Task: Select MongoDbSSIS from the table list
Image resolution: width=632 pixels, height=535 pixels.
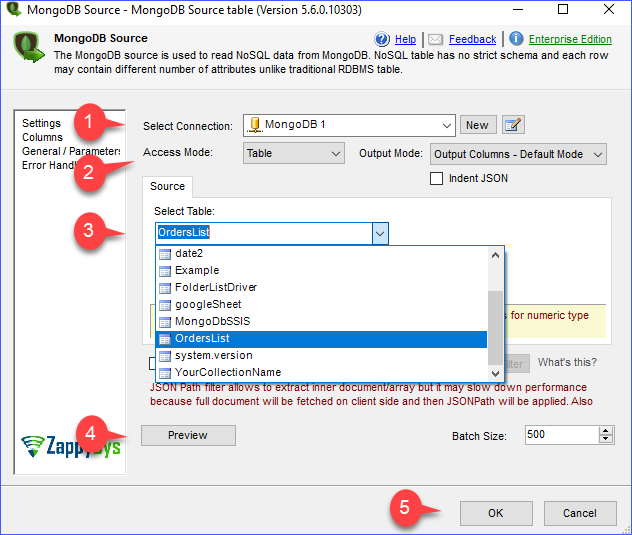Action: pyautogui.click(x=321, y=321)
